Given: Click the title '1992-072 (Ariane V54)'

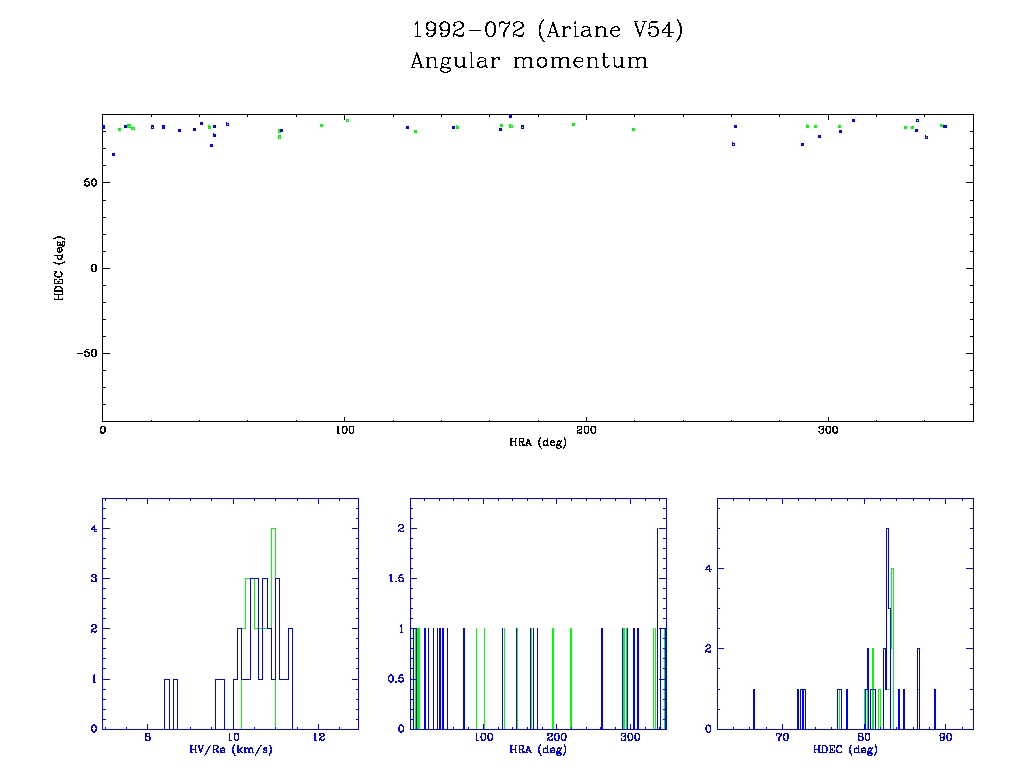Looking at the screenshot, I should click(547, 30).
